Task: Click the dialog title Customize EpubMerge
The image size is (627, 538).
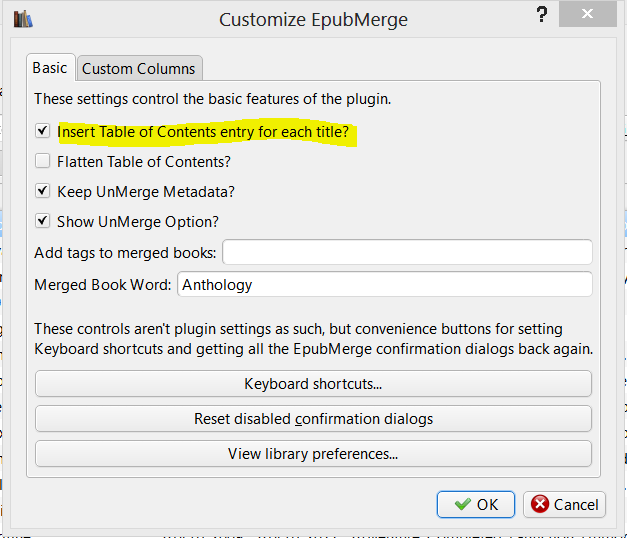Action: tap(313, 19)
